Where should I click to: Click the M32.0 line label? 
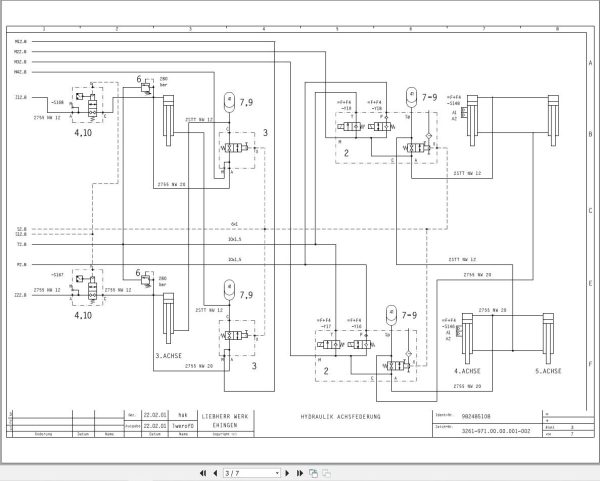pos(21,62)
